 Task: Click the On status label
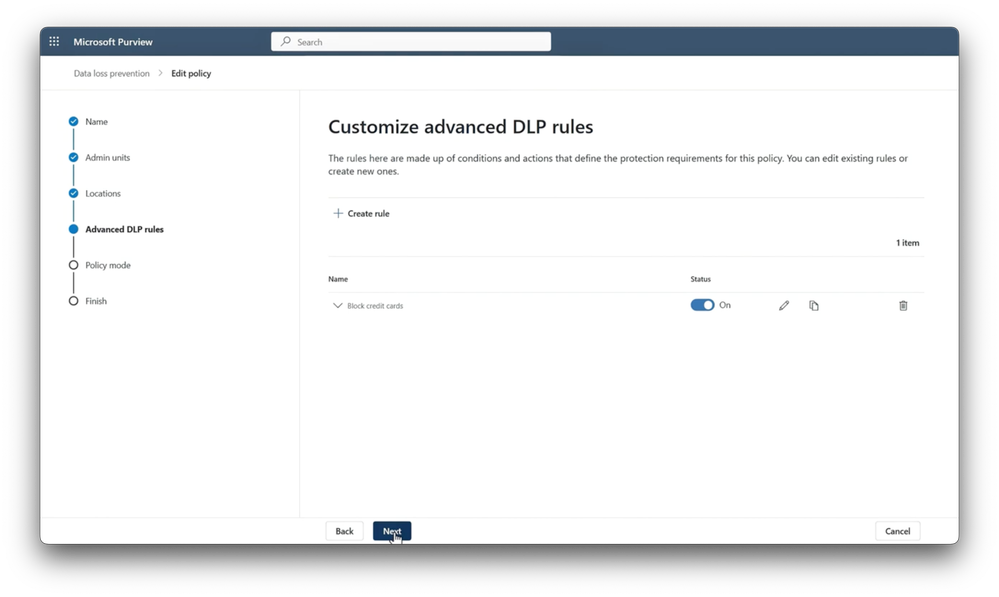click(725, 305)
